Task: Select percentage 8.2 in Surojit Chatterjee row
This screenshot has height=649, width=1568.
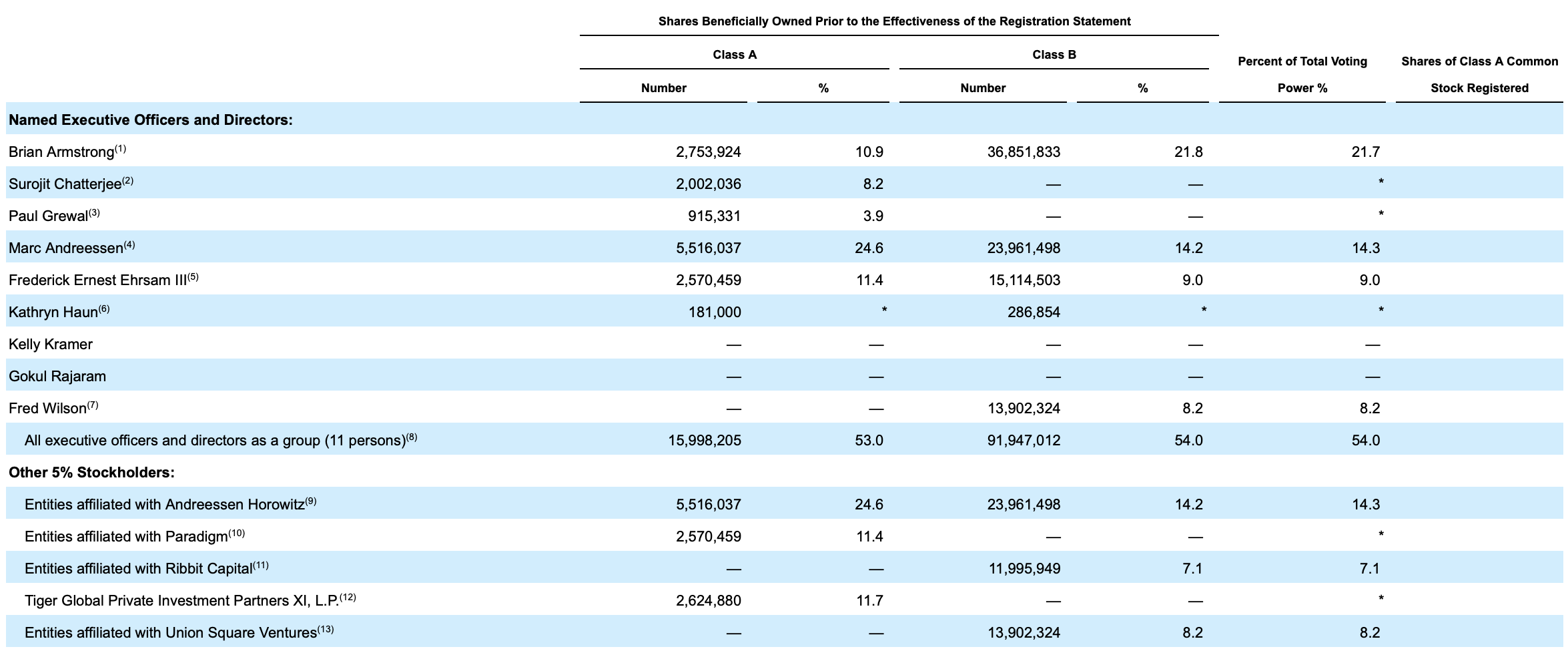Action: click(873, 184)
